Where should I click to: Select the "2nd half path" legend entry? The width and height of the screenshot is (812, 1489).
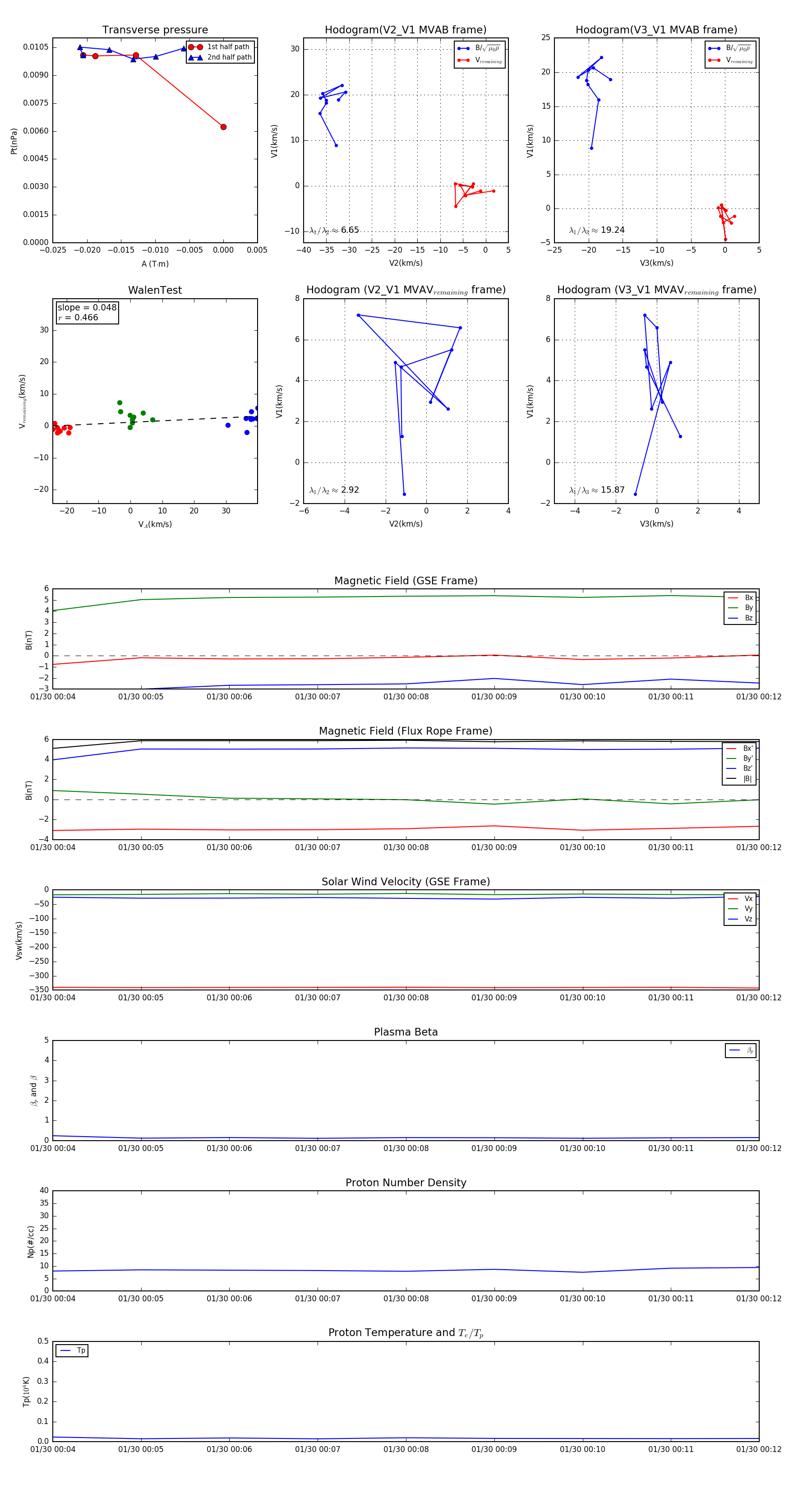click(220, 57)
